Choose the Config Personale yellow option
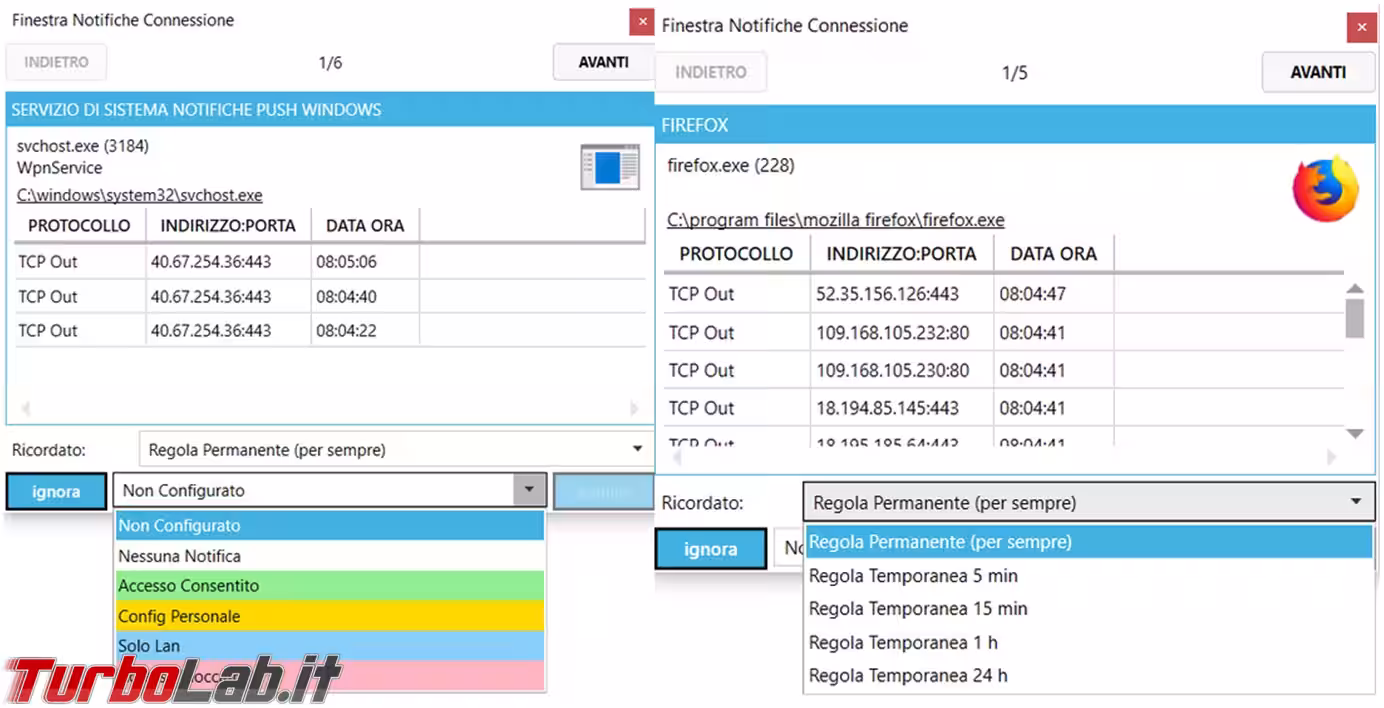1384x708 pixels. coord(329,616)
